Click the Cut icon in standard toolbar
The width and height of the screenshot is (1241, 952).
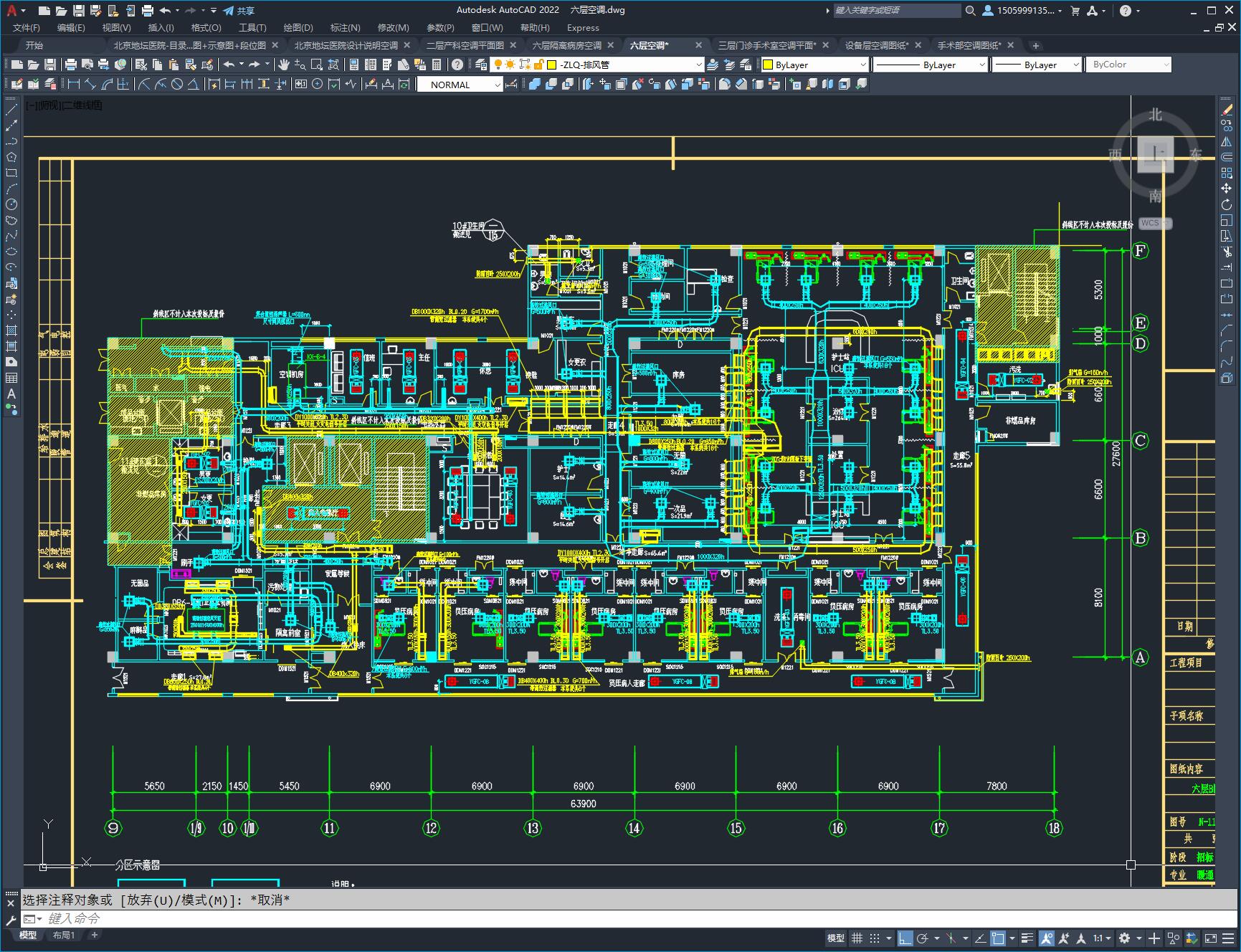(141, 65)
